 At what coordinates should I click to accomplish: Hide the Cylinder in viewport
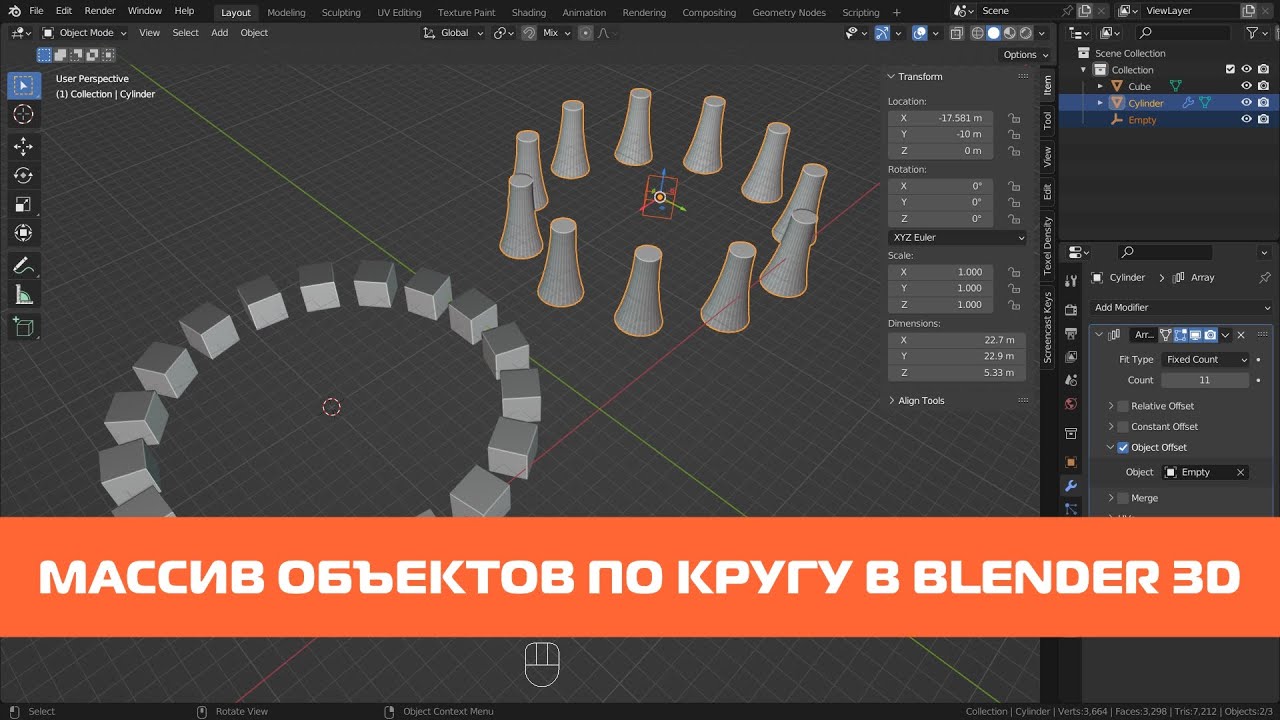[1247, 103]
